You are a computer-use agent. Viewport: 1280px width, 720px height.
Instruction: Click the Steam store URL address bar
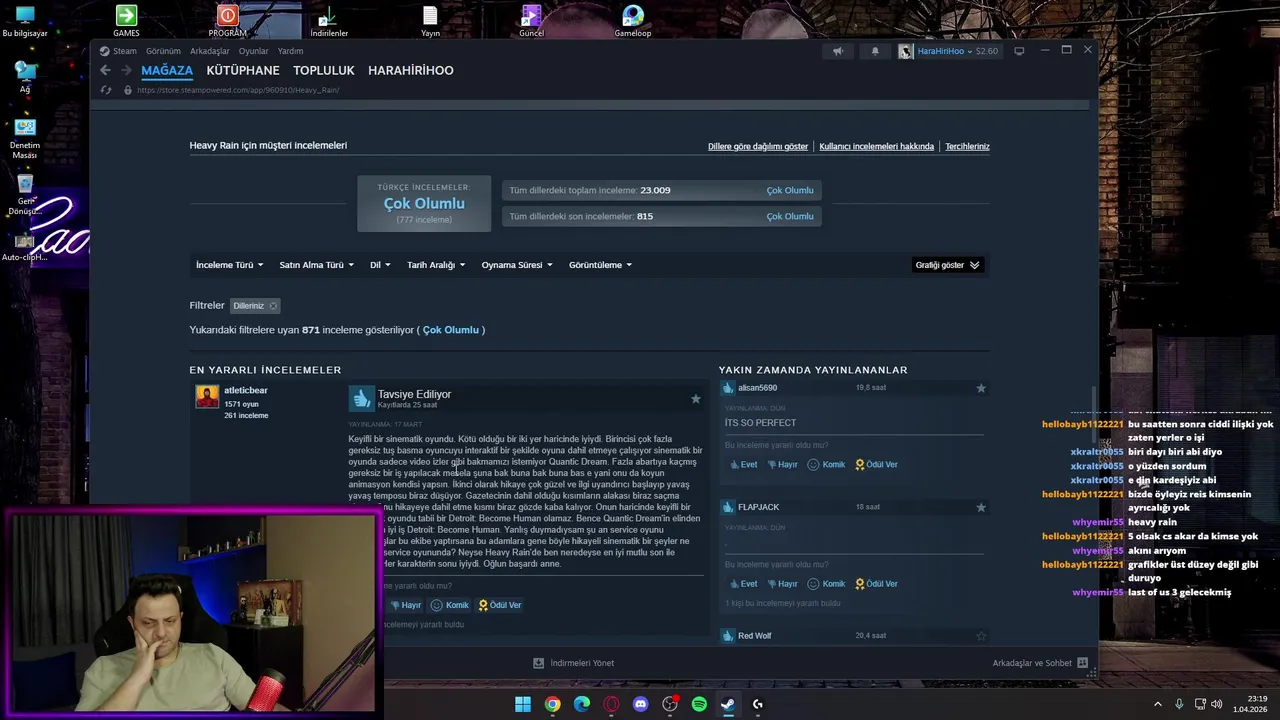point(238,90)
